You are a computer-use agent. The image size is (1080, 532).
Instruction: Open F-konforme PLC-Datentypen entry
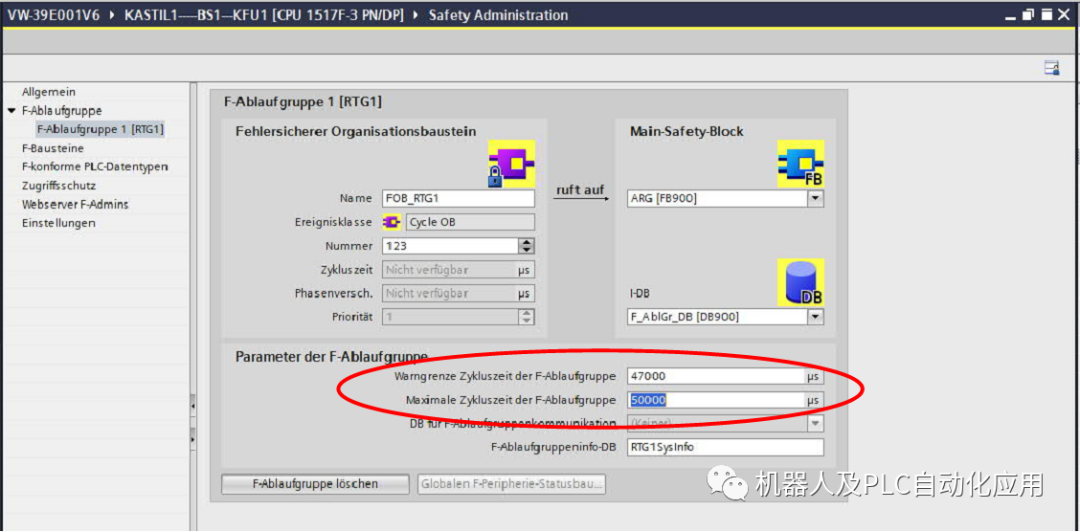click(94, 167)
